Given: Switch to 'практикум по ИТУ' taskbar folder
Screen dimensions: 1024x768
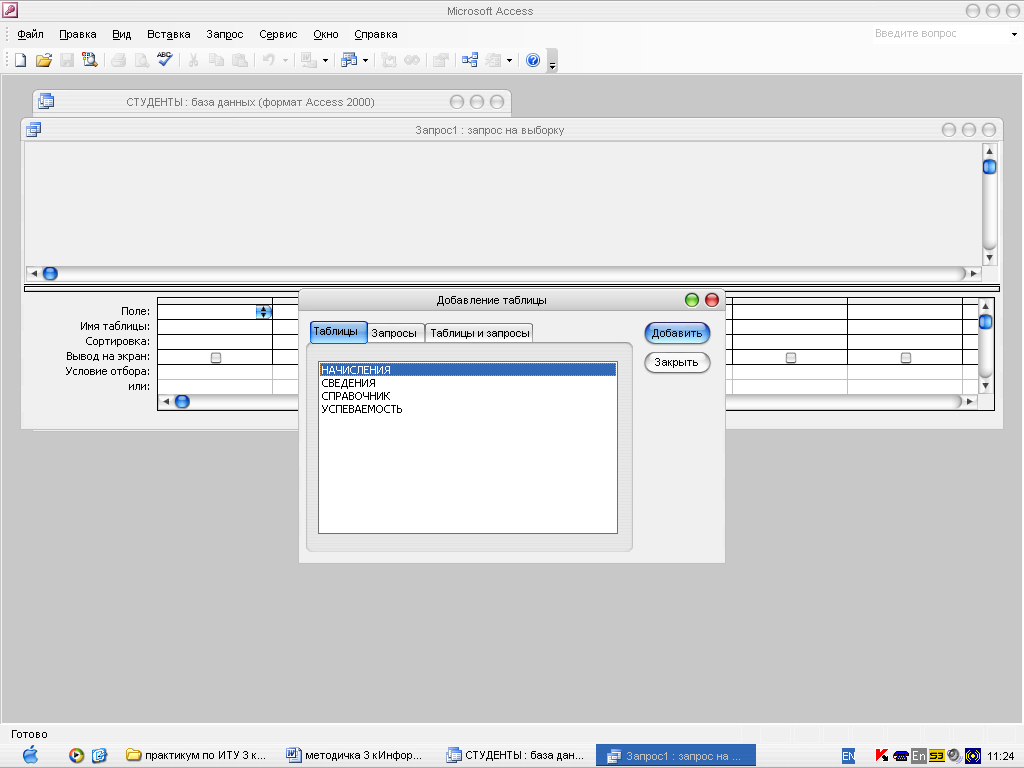Looking at the screenshot, I should (x=196, y=756).
